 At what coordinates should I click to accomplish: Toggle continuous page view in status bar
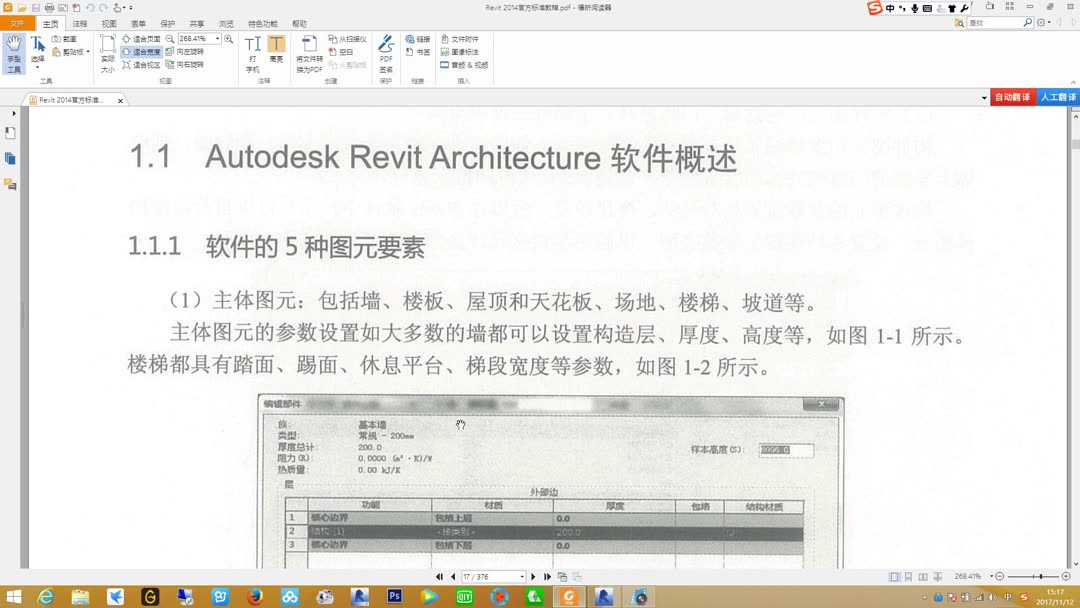click(909, 576)
